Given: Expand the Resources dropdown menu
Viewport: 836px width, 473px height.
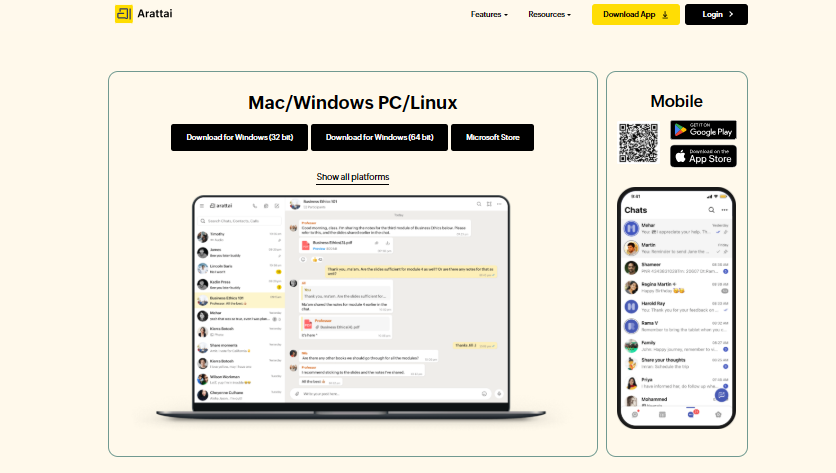Looking at the screenshot, I should [549, 14].
